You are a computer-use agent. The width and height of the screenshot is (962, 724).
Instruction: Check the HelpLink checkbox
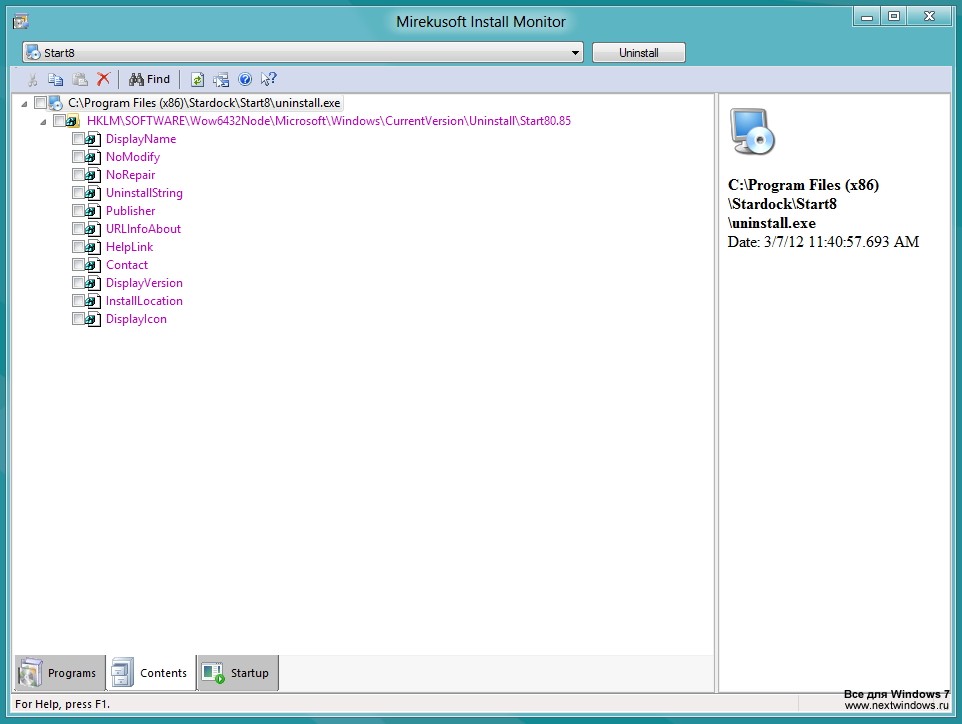pos(78,247)
